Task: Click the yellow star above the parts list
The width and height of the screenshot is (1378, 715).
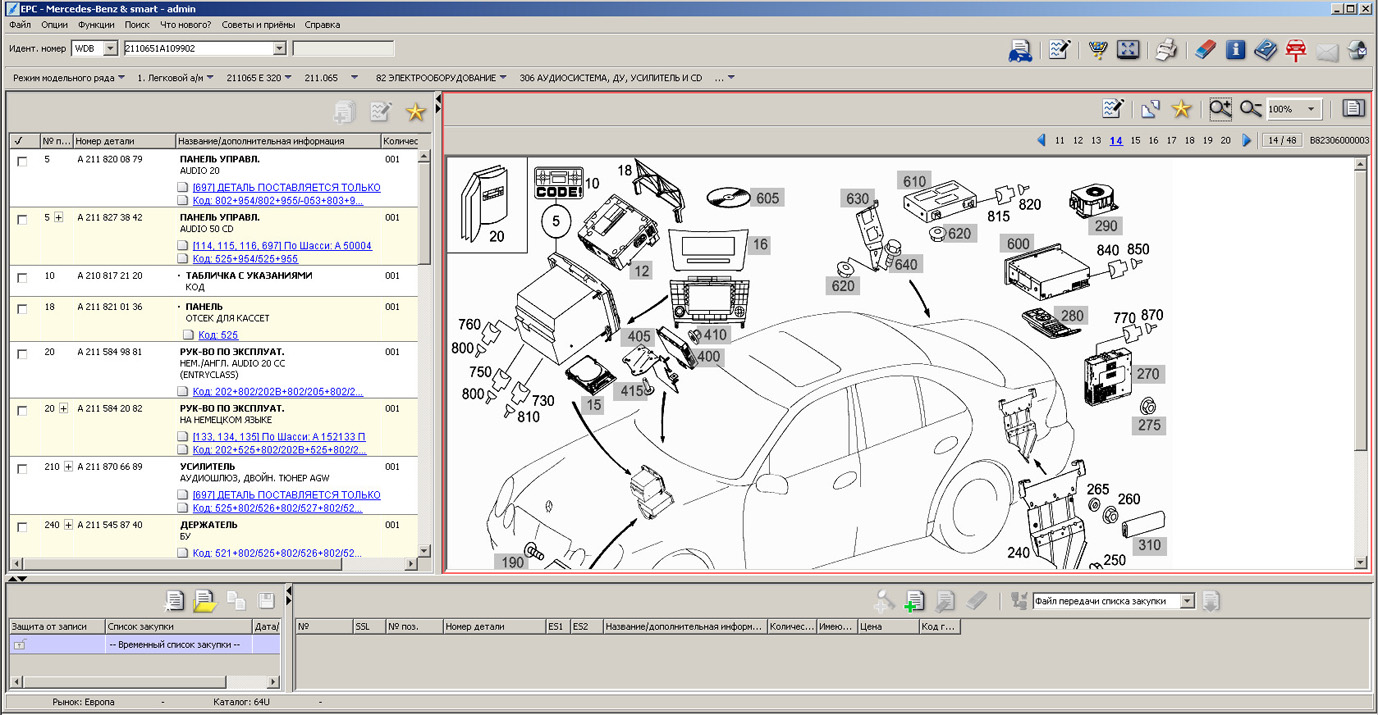Action: point(415,113)
